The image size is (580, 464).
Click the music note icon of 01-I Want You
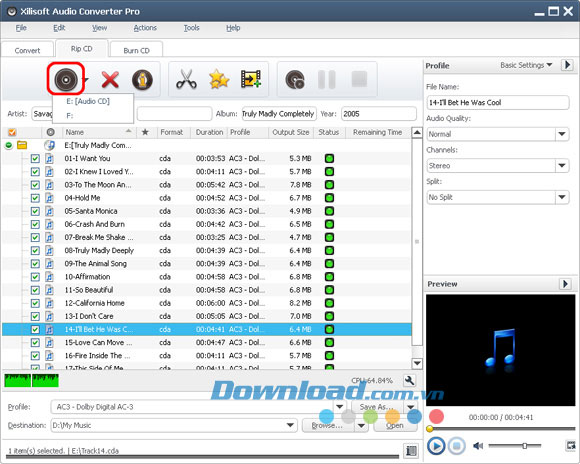point(50,159)
